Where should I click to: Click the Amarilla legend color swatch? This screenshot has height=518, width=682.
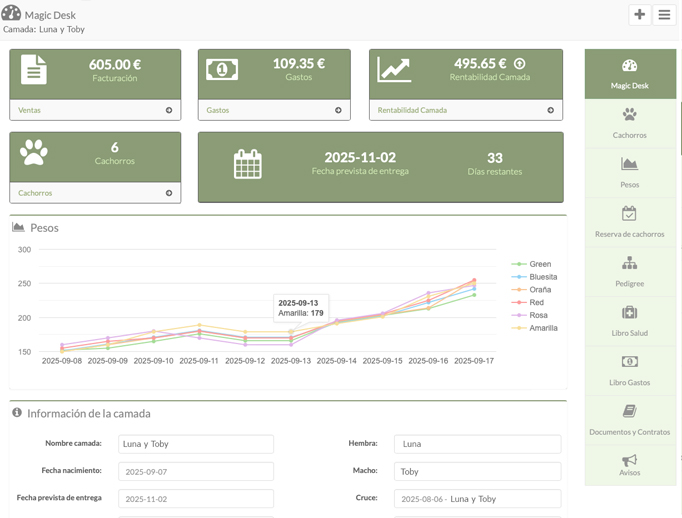pos(519,328)
